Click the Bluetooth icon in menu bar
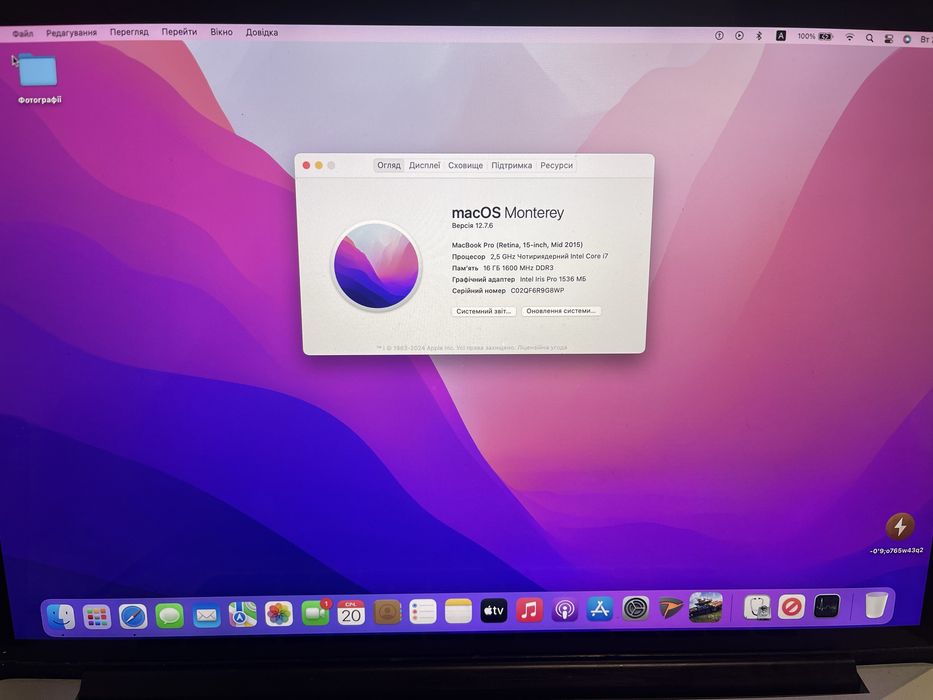 (759, 36)
